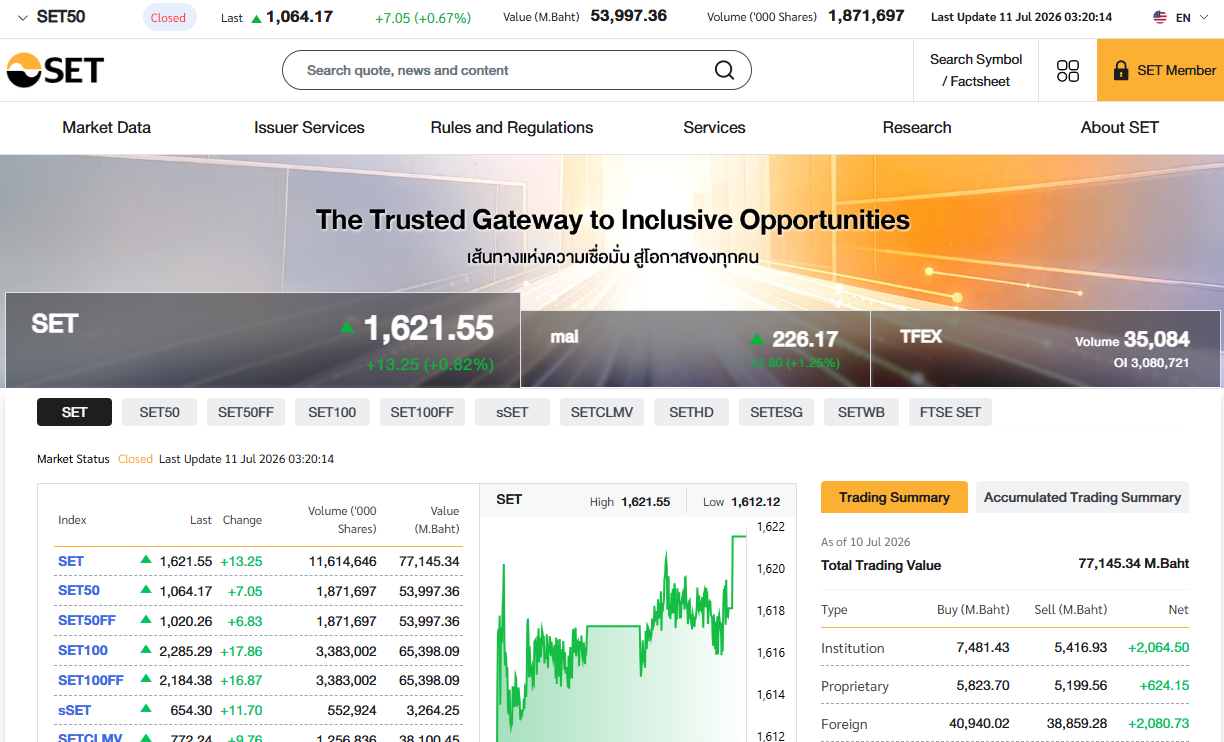Open the four-squares apps grid icon
This screenshot has height=742, width=1224.
[x=1068, y=70]
